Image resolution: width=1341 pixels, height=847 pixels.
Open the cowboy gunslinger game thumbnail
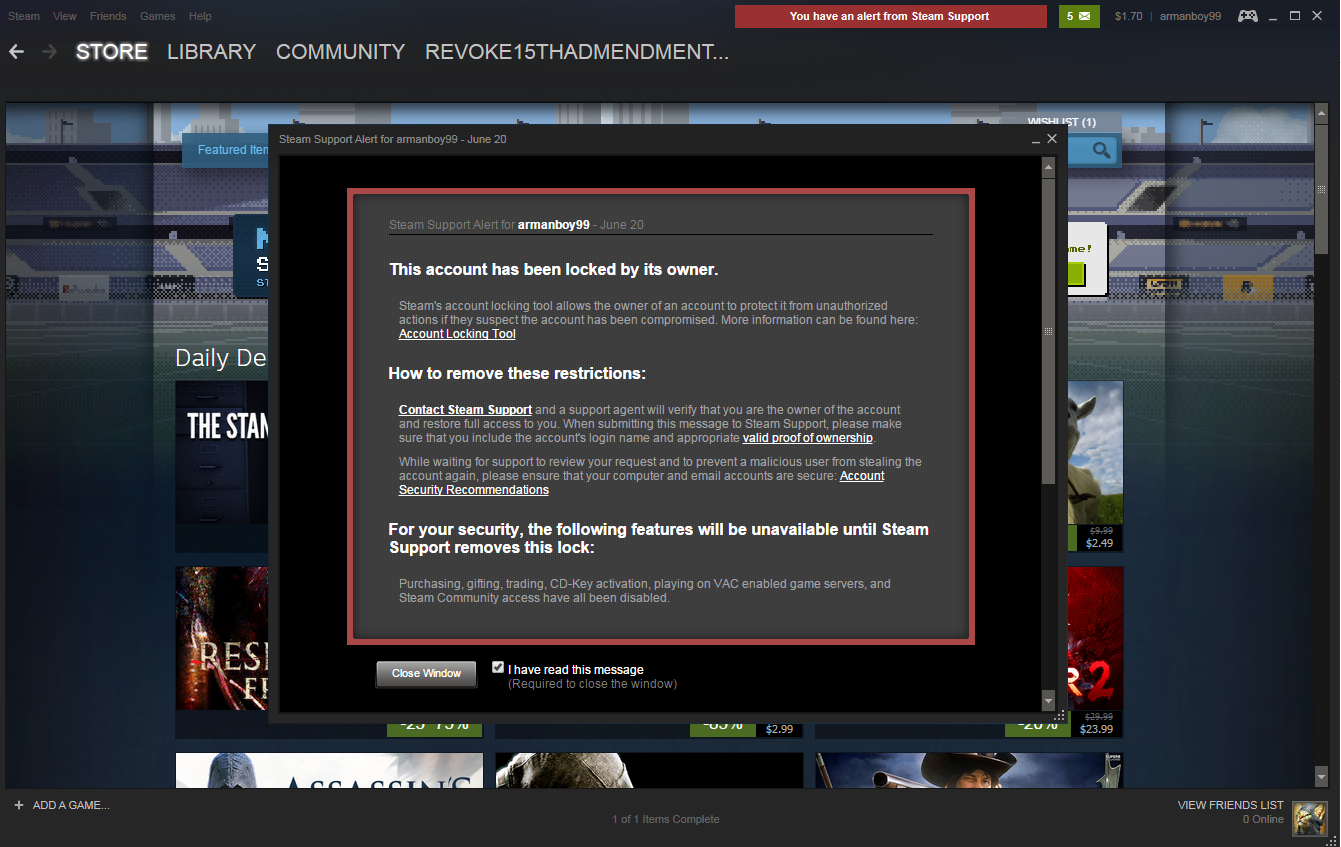[969, 771]
